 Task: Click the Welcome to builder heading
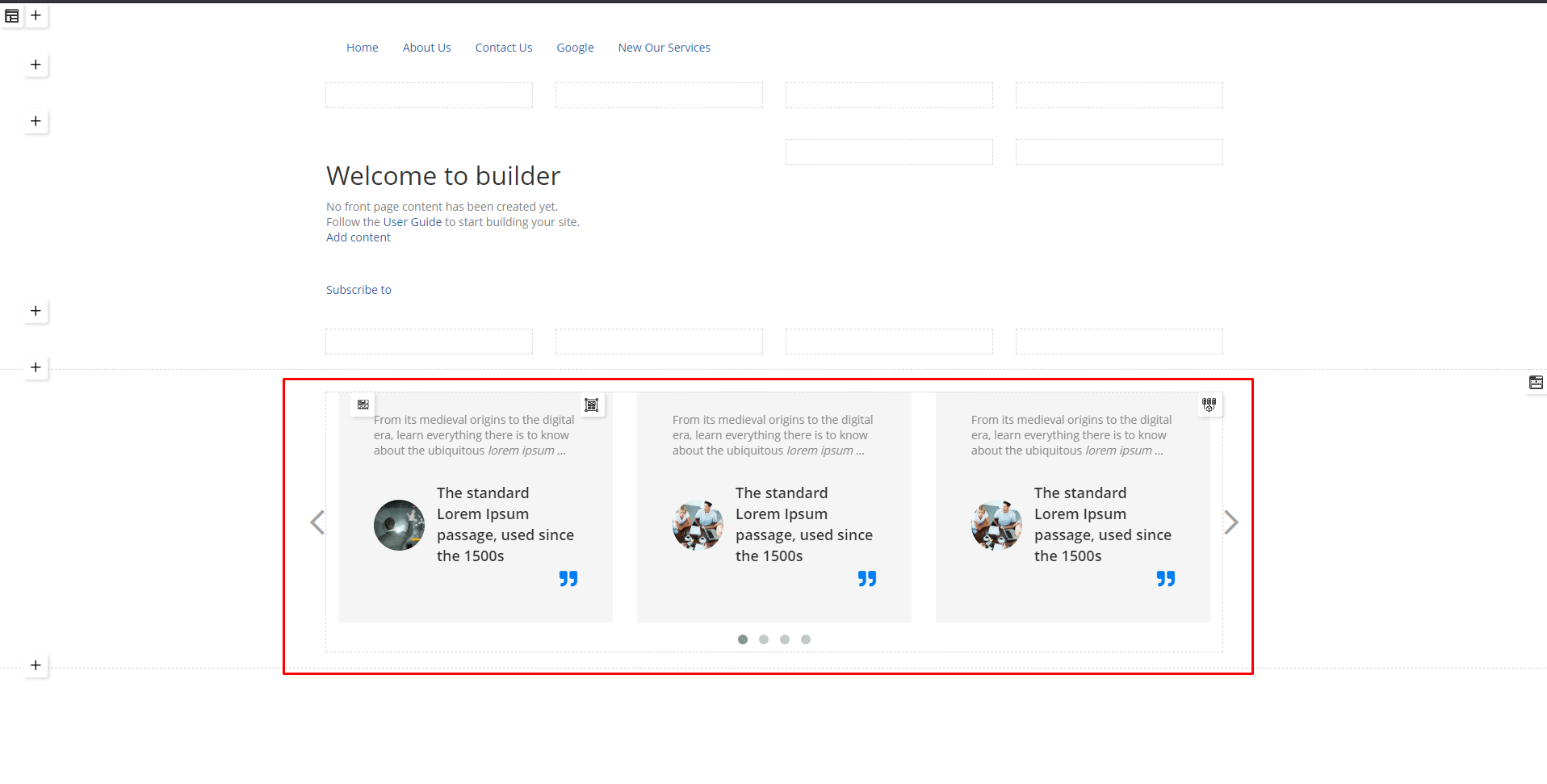443,176
